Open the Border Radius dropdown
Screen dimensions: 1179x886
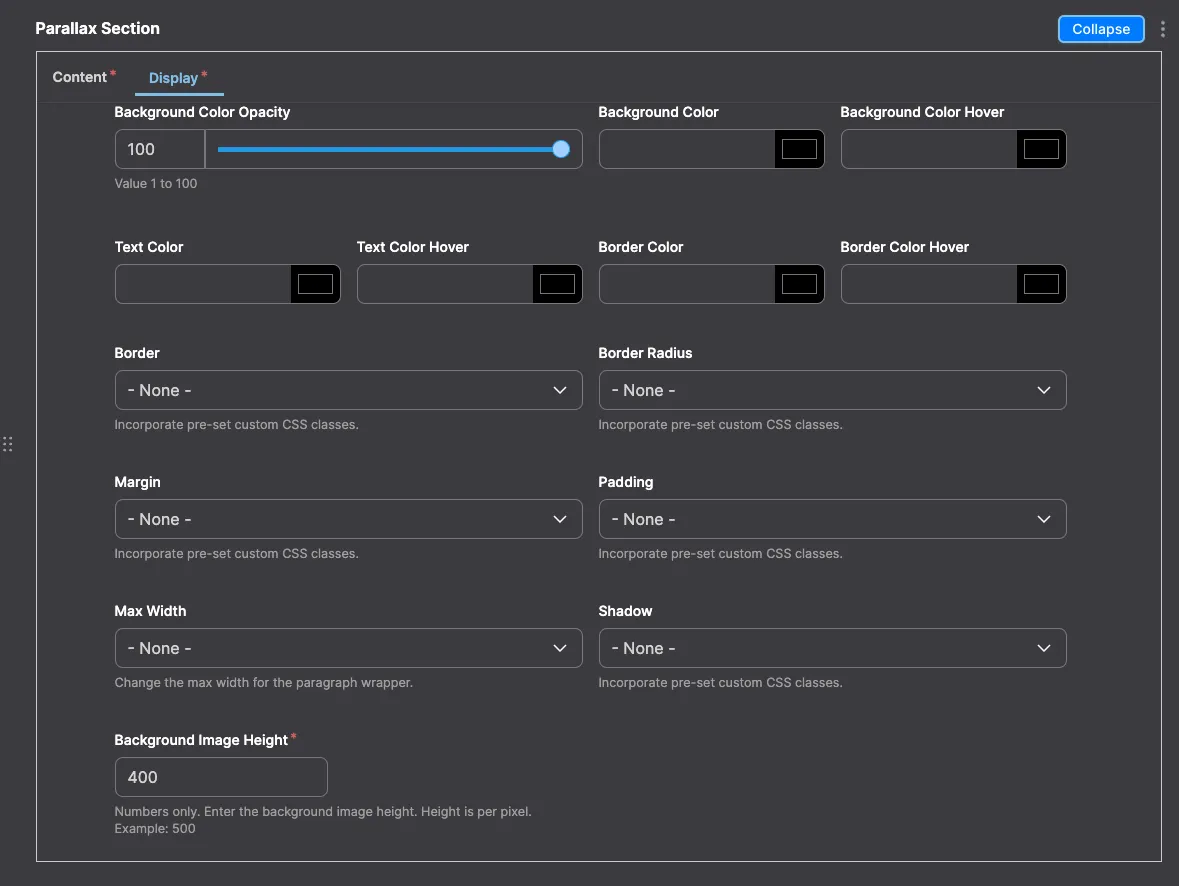click(832, 390)
